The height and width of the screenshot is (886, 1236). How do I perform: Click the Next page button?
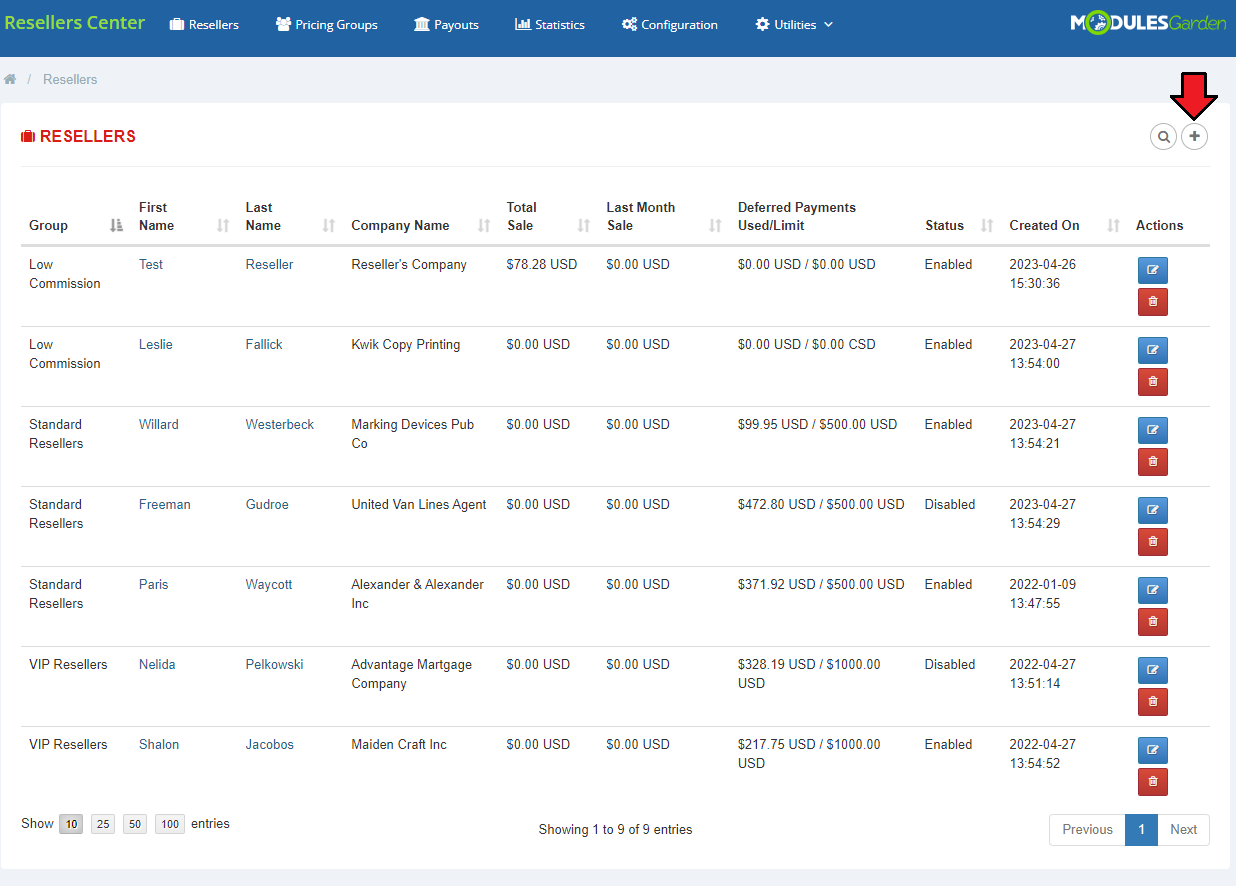[x=1183, y=829]
